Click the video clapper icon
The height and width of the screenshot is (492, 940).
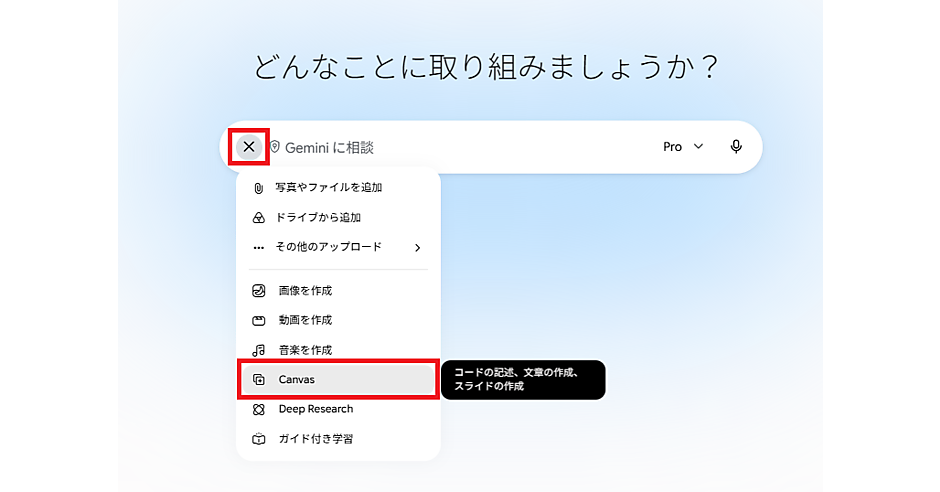[x=258, y=321]
